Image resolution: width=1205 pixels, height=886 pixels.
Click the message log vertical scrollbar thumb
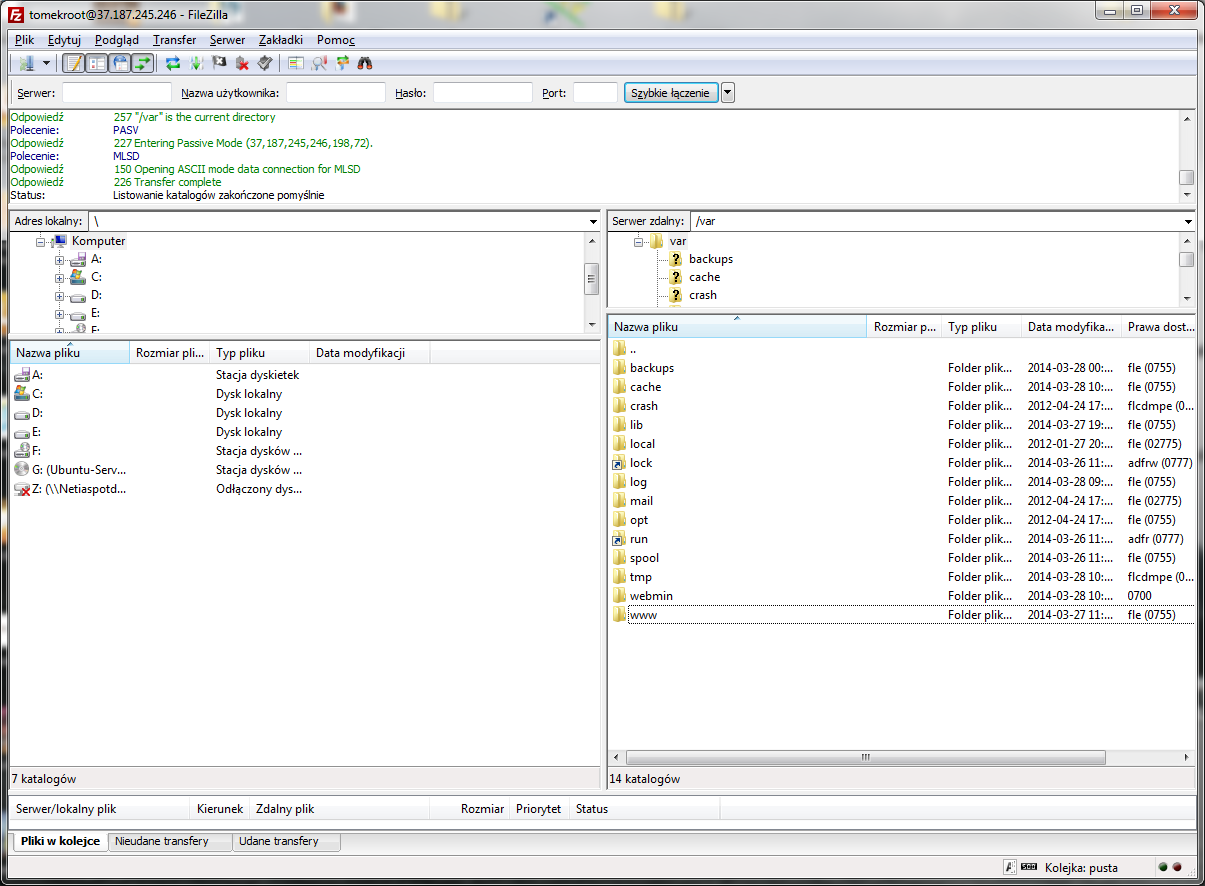pos(1187,178)
